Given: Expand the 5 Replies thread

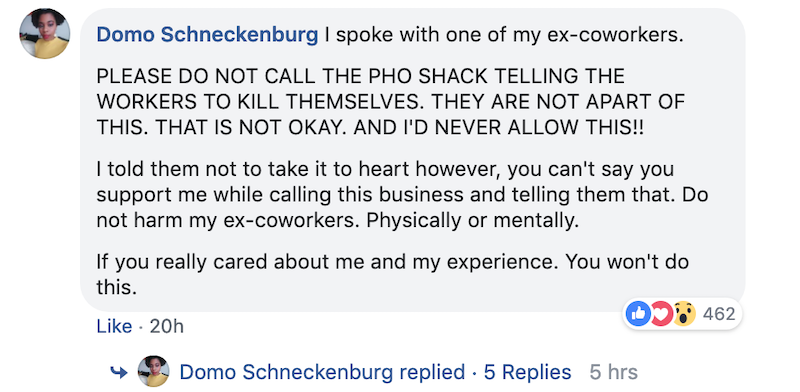Looking at the screenshot, I should point(528,373).
